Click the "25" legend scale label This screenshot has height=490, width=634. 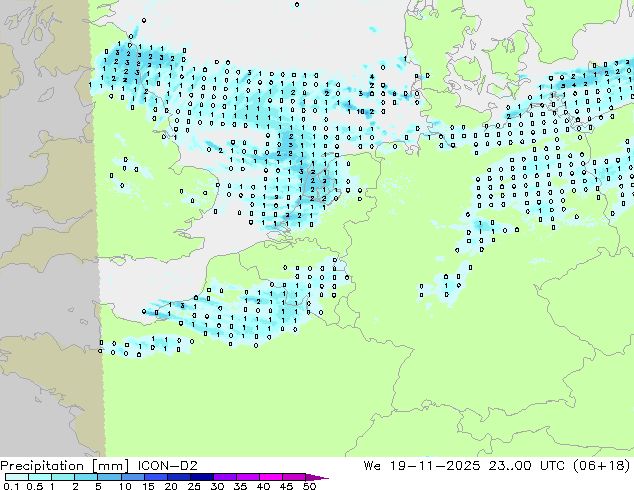194,486
